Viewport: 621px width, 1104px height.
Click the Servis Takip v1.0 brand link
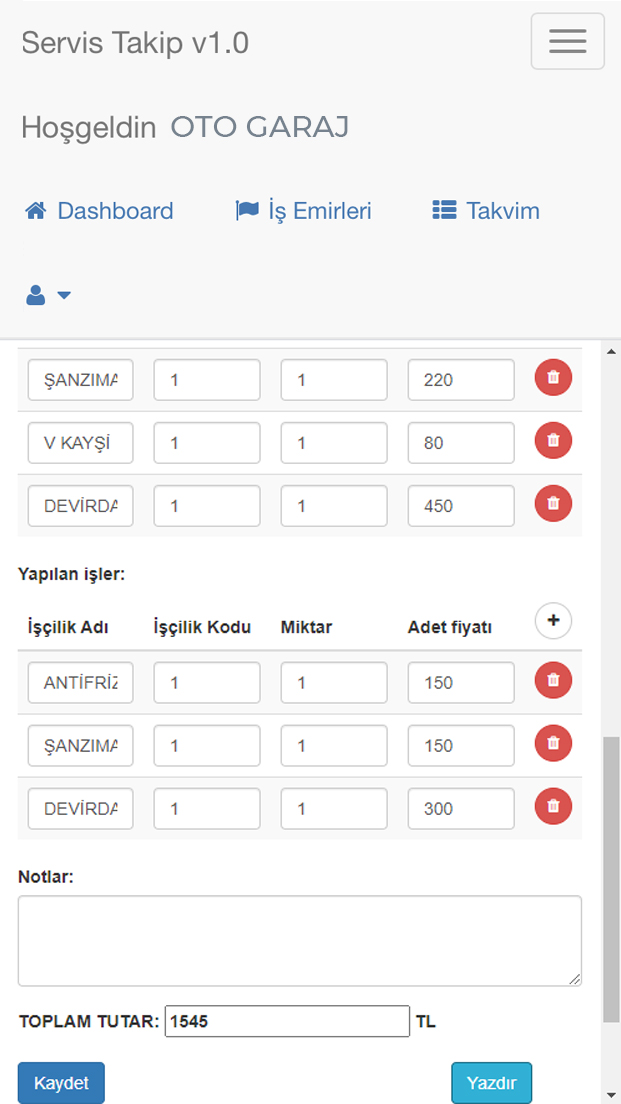[x=135, y=43]
